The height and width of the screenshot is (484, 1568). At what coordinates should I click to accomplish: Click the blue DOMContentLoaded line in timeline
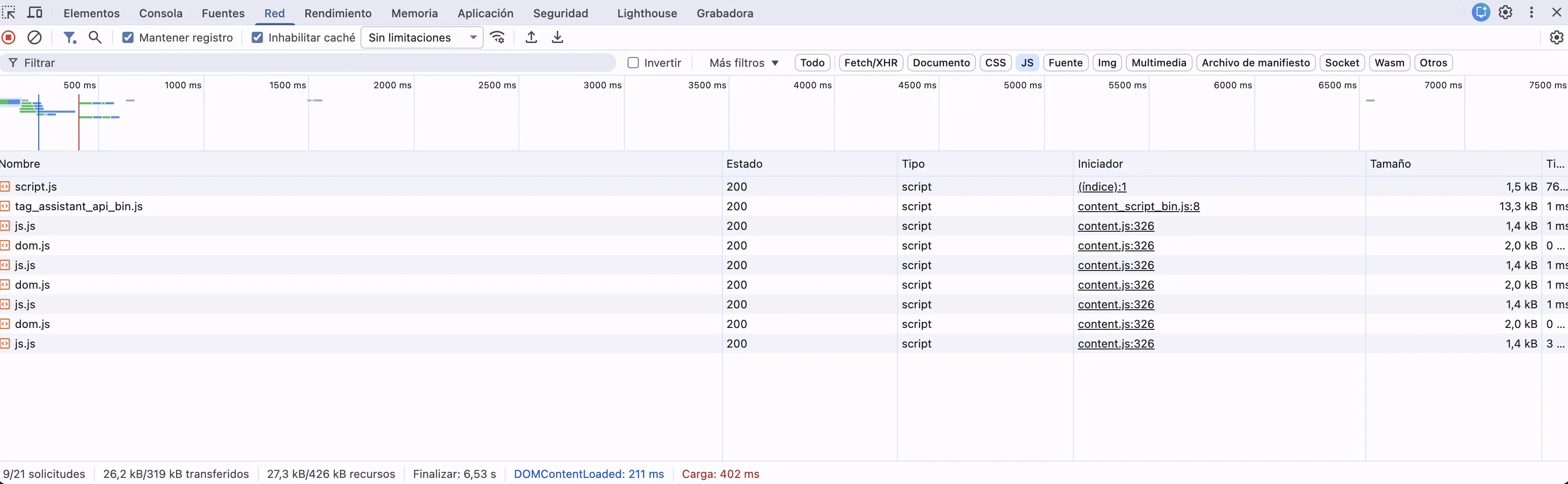(39, 122)
